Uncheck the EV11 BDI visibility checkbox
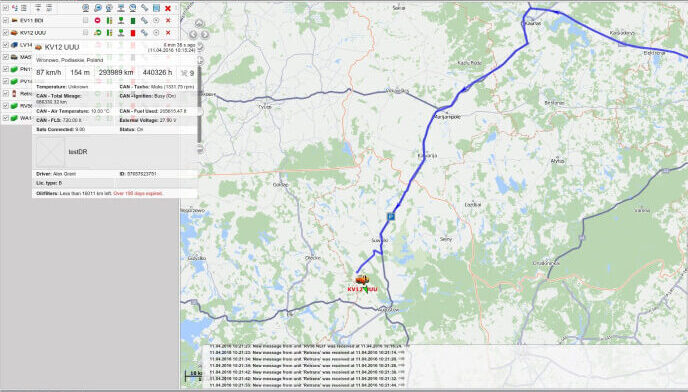 point(6,21)
